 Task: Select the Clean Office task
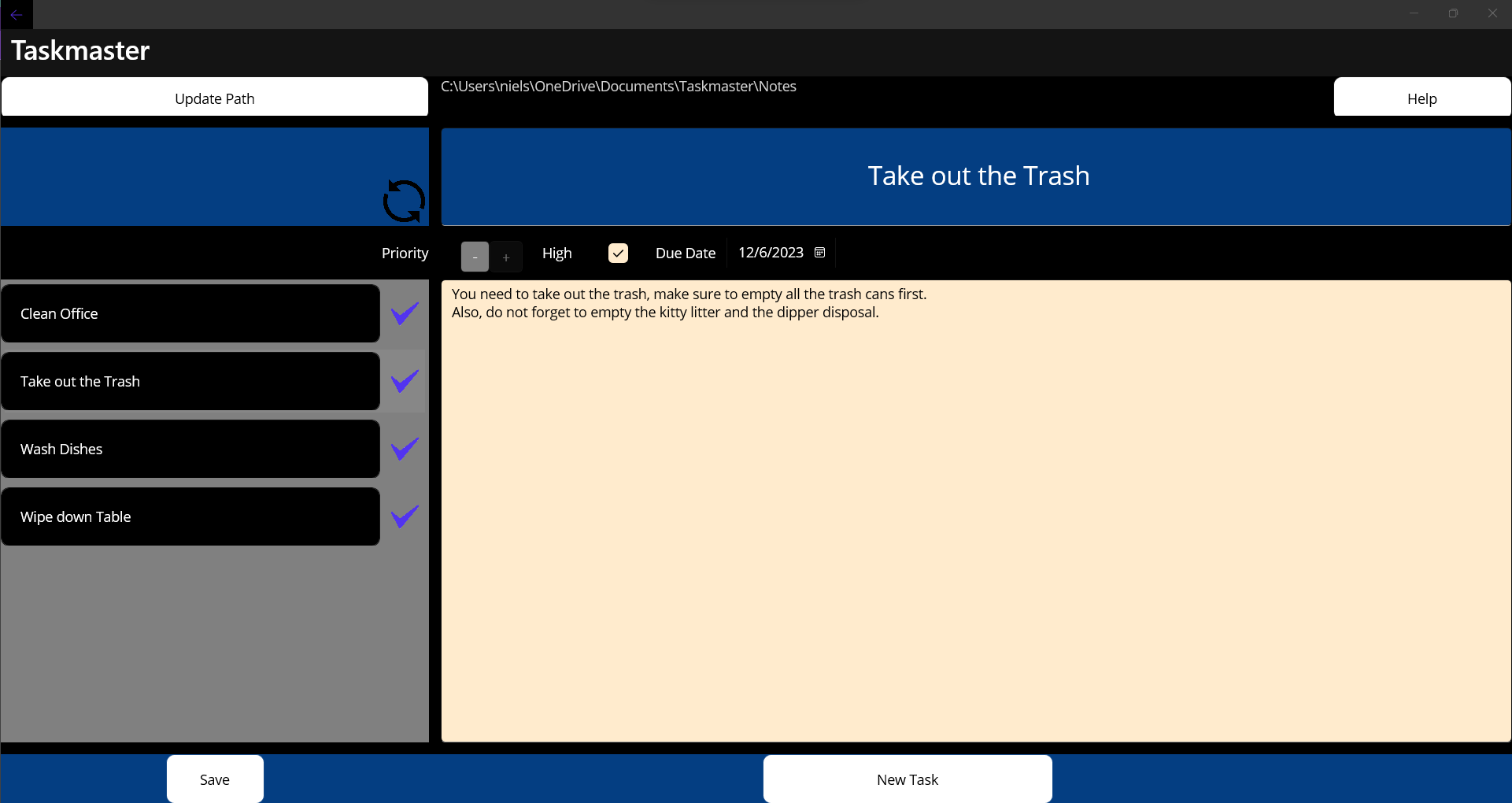(190, 313)
